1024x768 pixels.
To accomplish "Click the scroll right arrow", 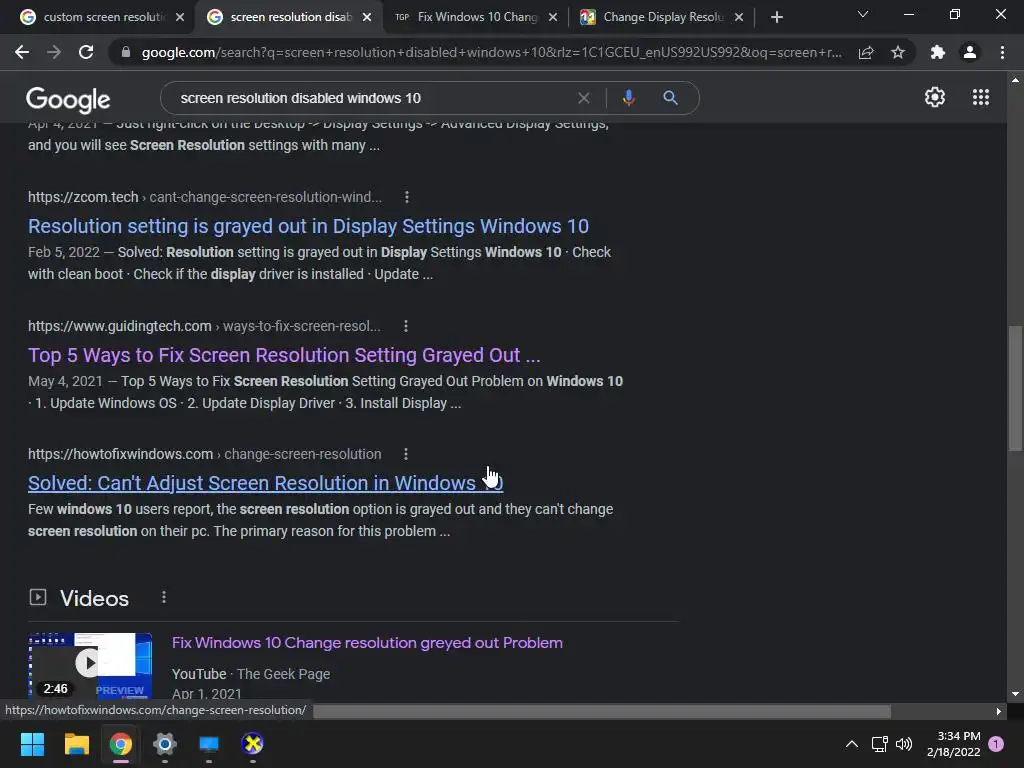I will click(998, 711).
